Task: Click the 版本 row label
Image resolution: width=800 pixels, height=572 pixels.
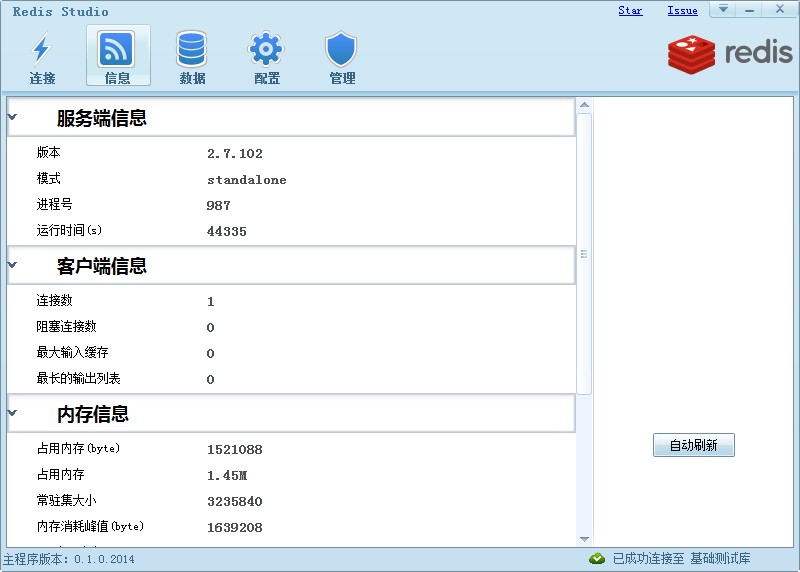Action: (x=48, y=152)
